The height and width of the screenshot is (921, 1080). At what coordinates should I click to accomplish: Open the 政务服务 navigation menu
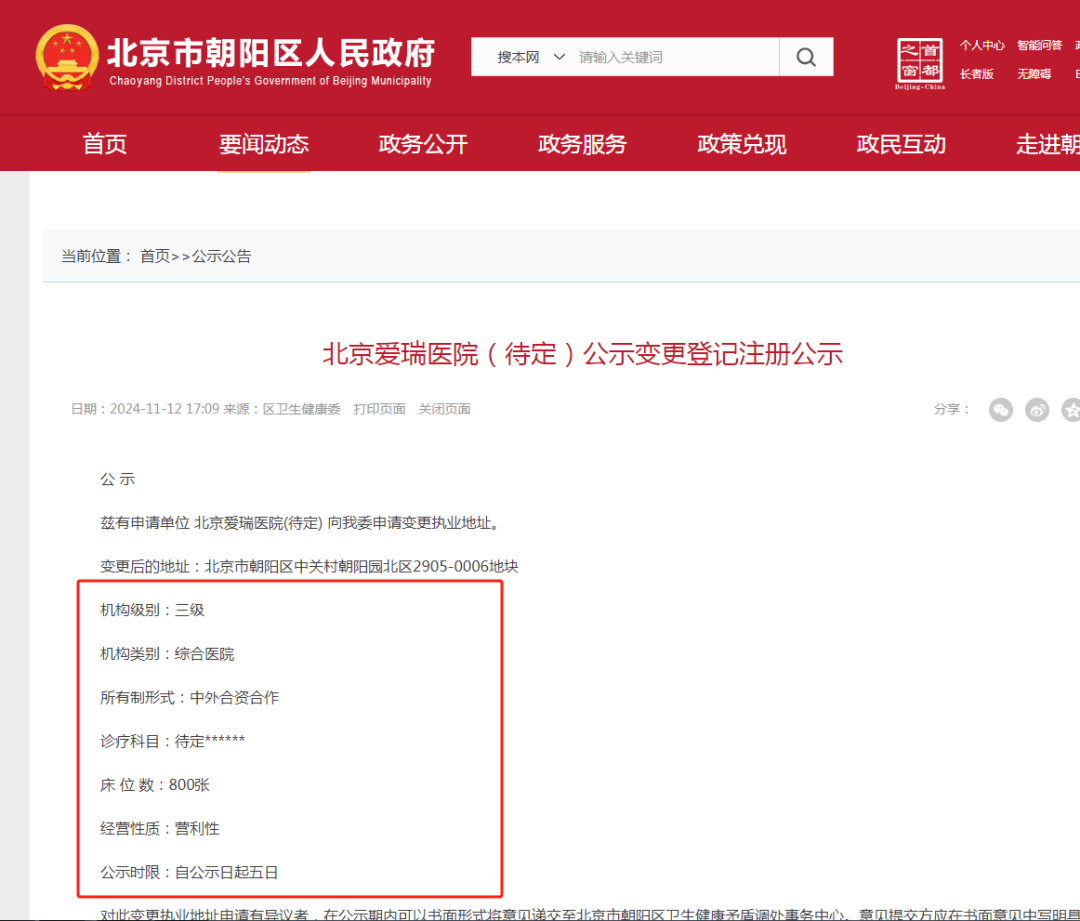[x=582, y=143]
